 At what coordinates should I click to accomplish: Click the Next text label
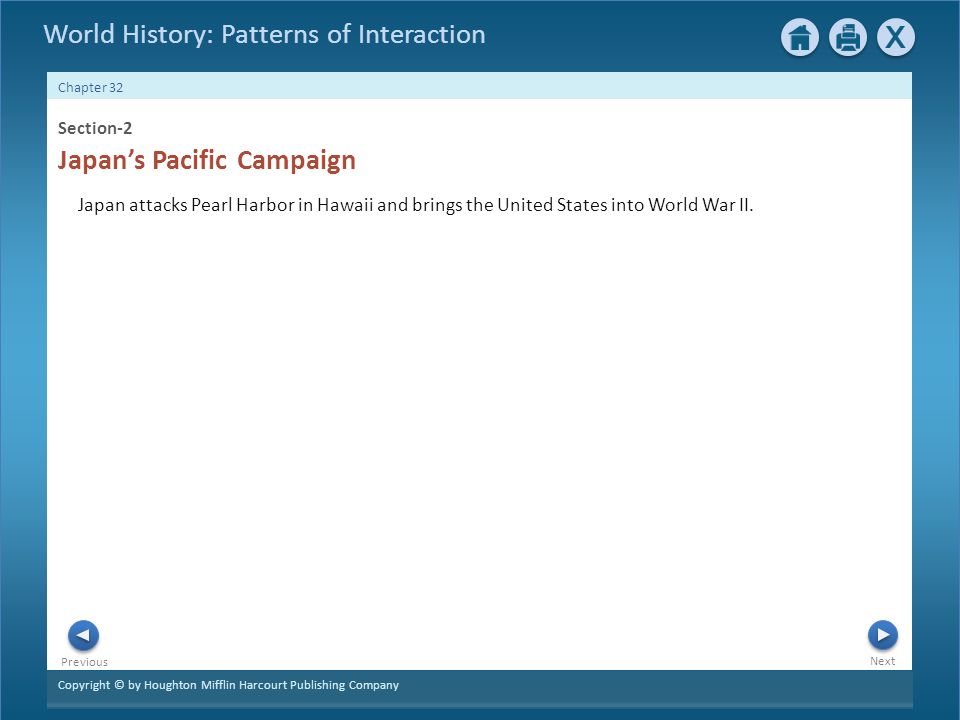882,661
